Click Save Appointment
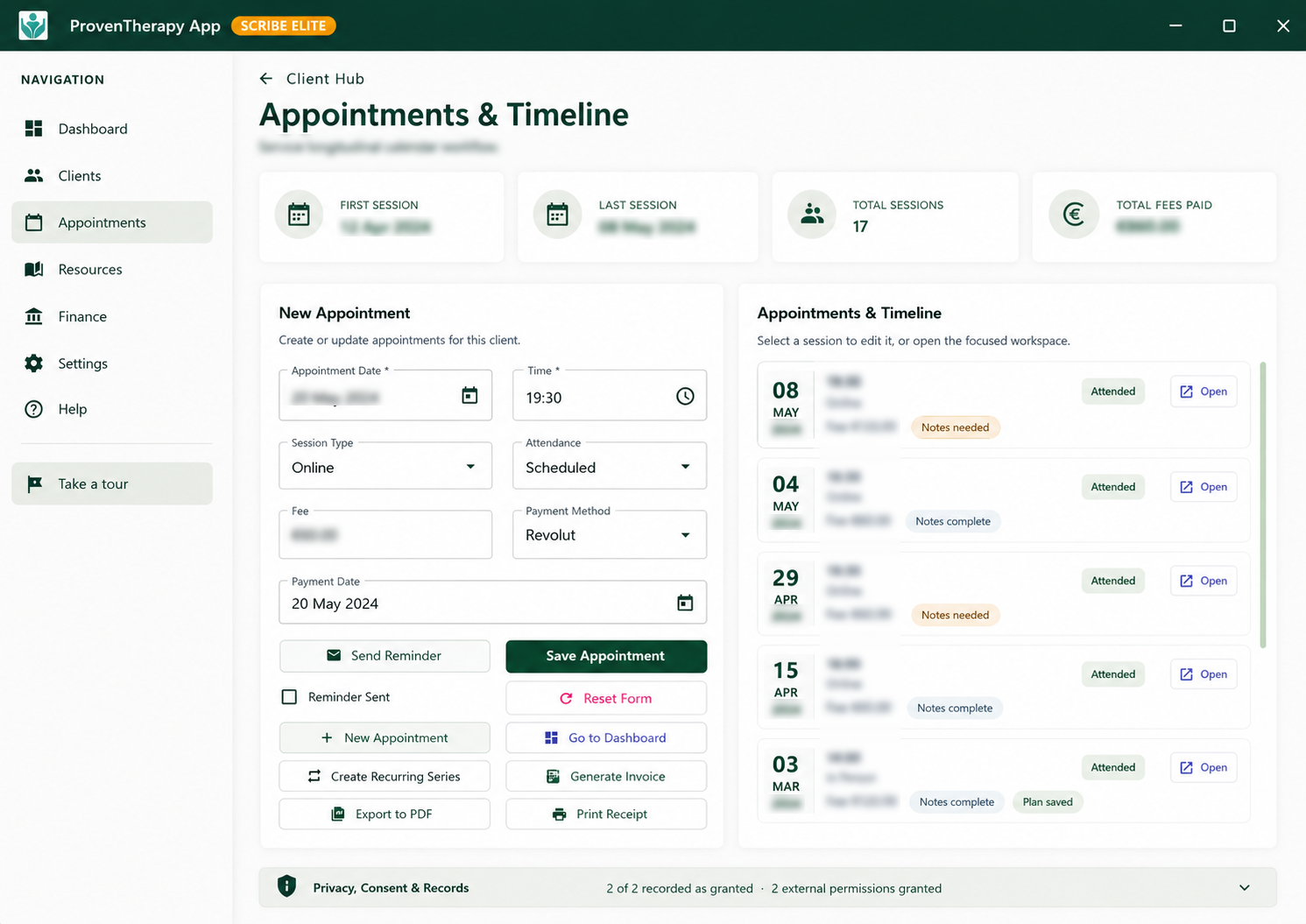 coord(606,656)
